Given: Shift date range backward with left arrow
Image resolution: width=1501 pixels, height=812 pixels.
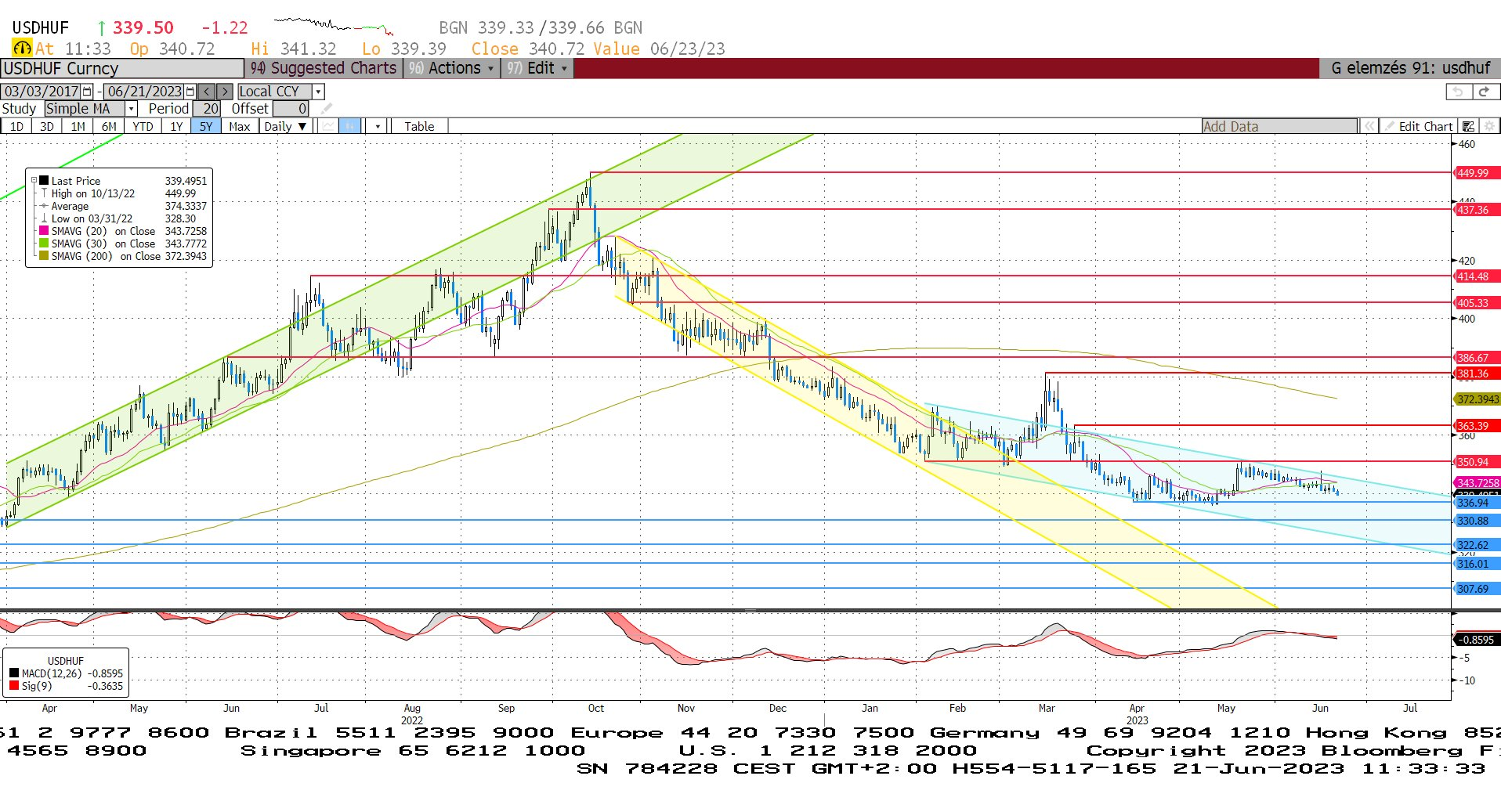Looking at the screenshot, I should 207,92.
